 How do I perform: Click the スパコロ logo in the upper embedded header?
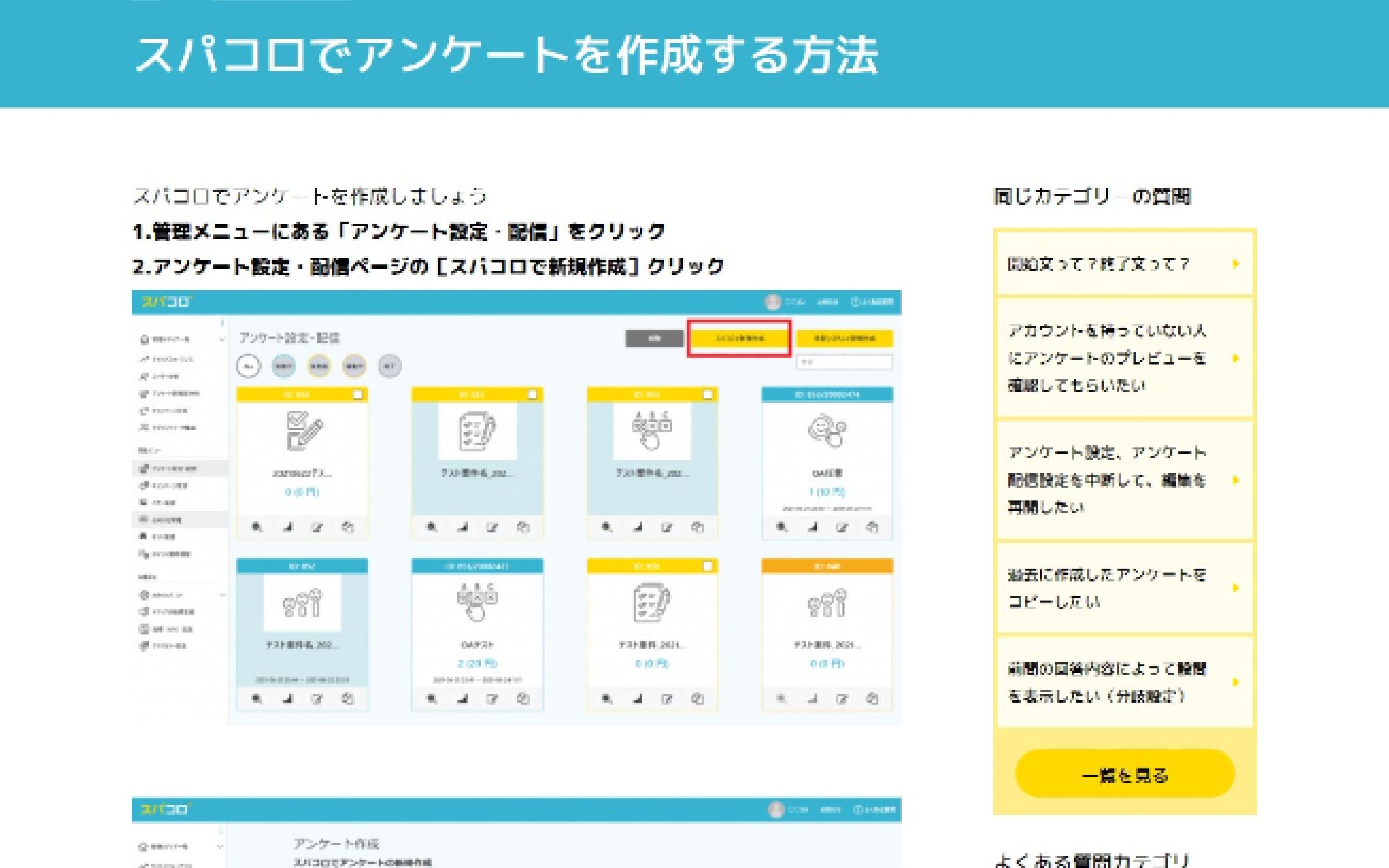coord(167,302)
